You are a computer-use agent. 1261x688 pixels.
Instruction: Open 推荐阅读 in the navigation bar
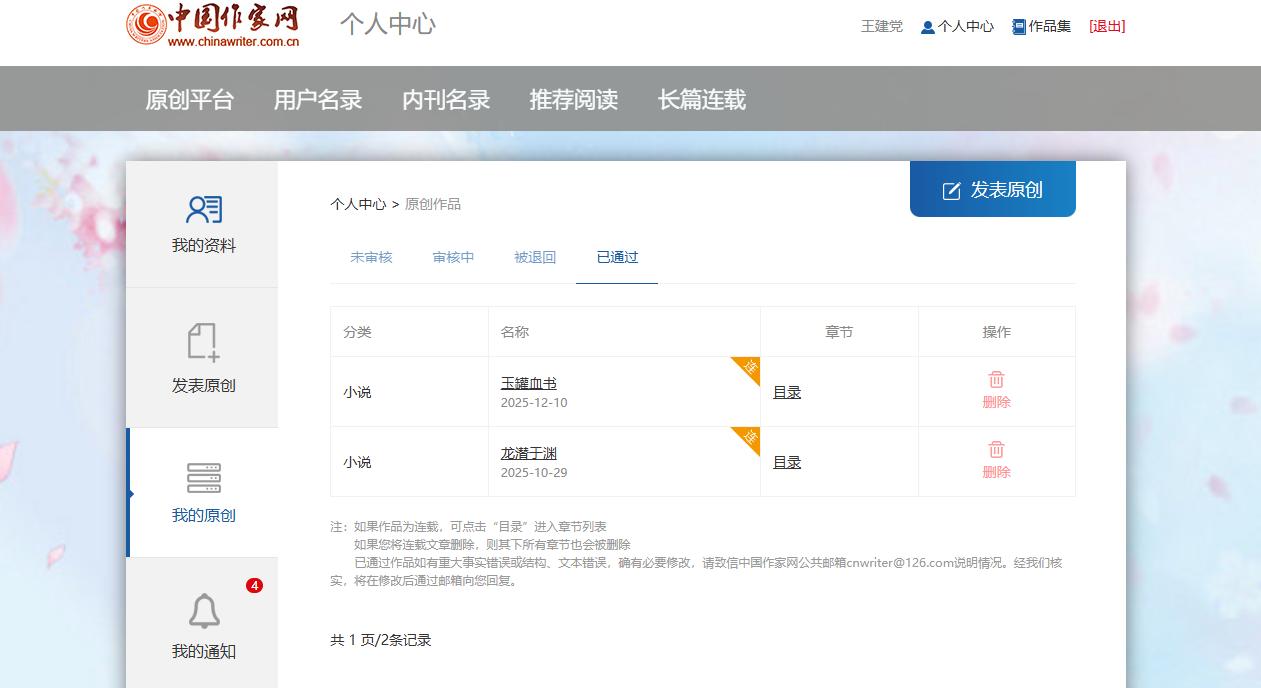coord(574,100)
